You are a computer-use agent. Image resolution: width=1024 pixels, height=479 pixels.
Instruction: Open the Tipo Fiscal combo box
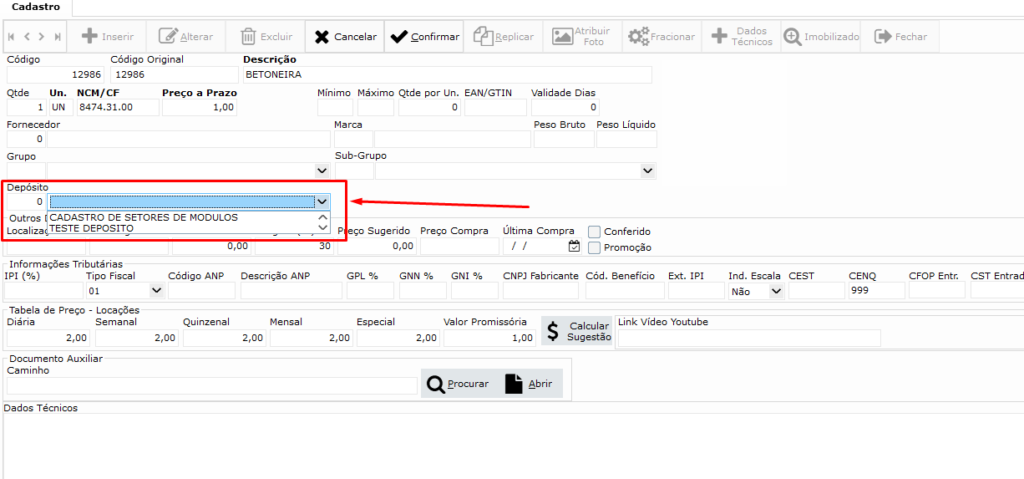[x=156, y=291]
